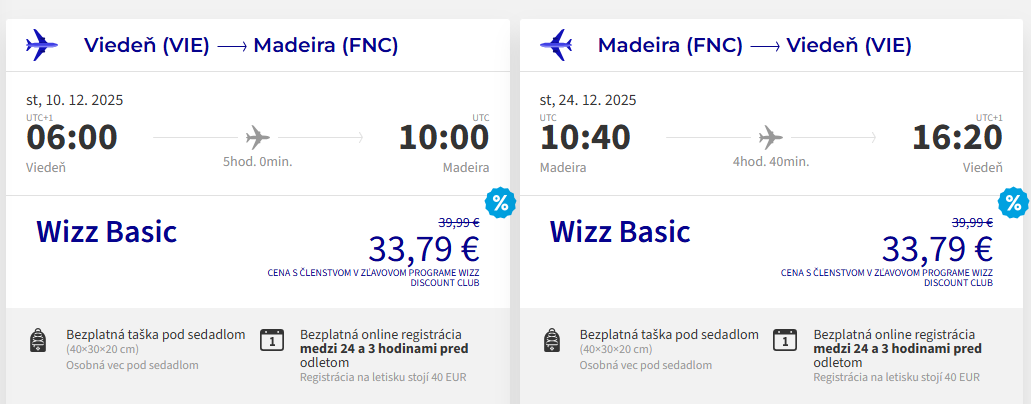Screen dimensions: 1031x404
Task: Click the date st, 24. 12. 2025
Action: [x=588, y=99]
